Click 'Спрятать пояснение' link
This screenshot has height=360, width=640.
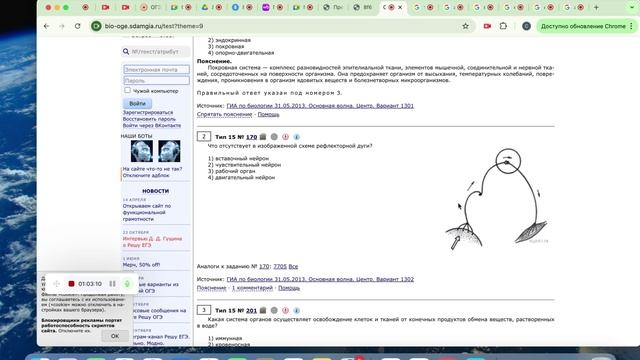[224, 114]
